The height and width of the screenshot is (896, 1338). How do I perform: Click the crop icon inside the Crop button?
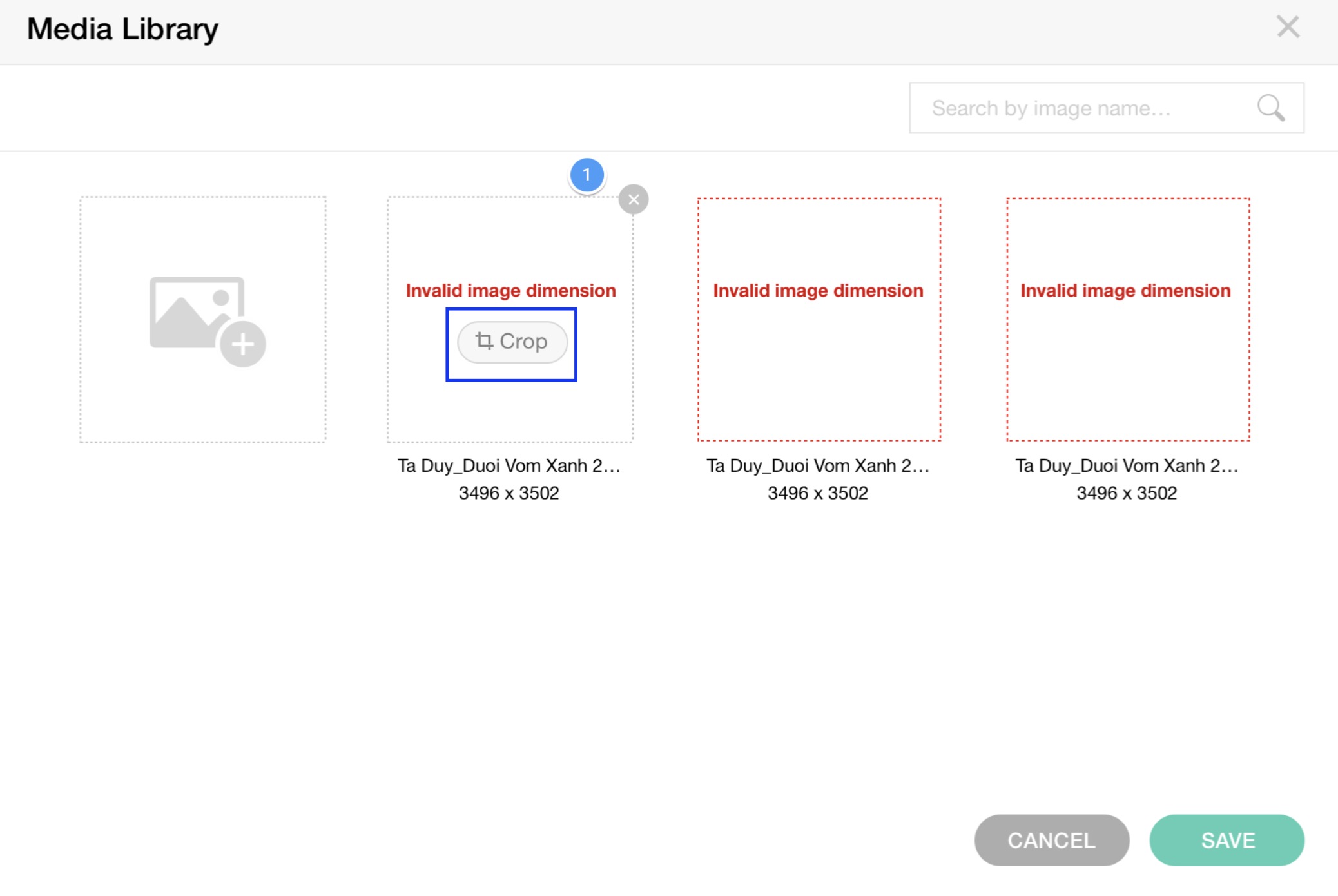pyautogui.click(x=484, y=340)
